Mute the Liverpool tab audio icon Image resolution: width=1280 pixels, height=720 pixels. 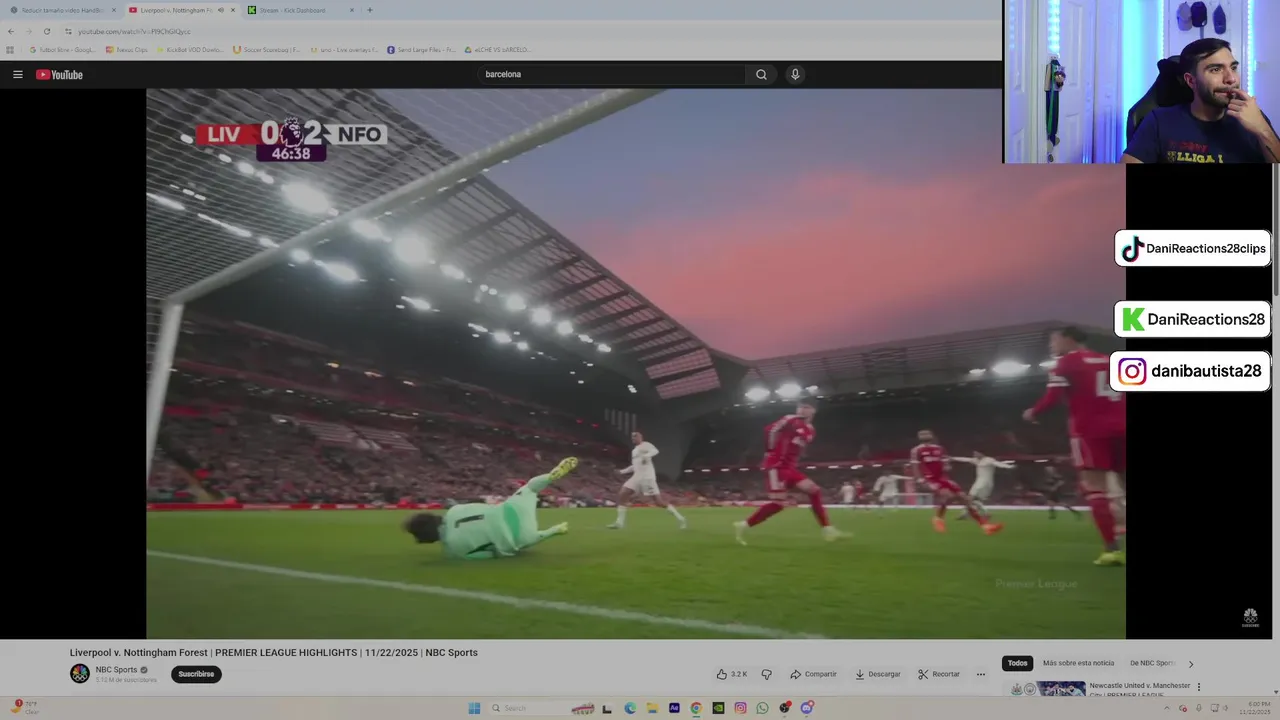click(221, 10)
